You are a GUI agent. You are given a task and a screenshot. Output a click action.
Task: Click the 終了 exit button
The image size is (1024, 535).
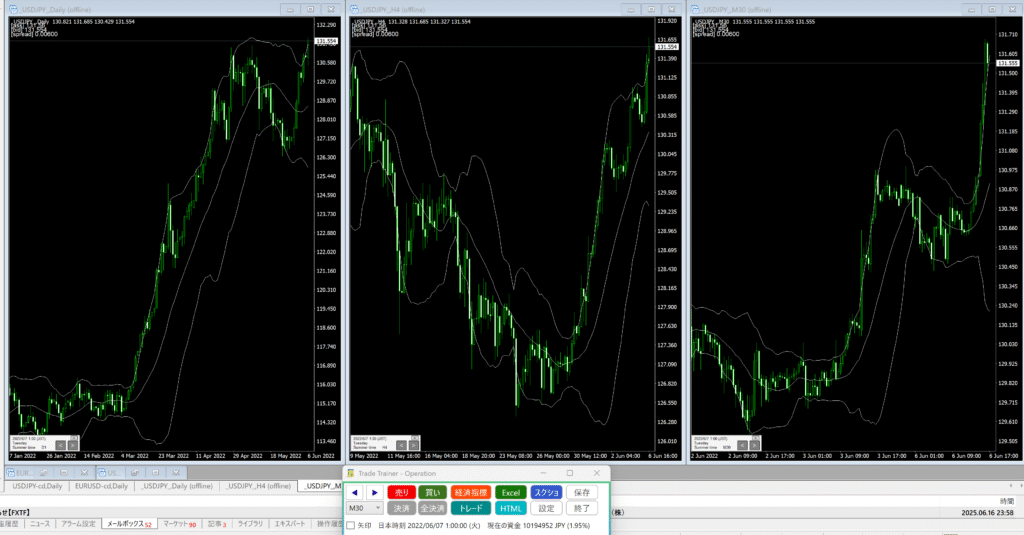(x=582, y=508)
